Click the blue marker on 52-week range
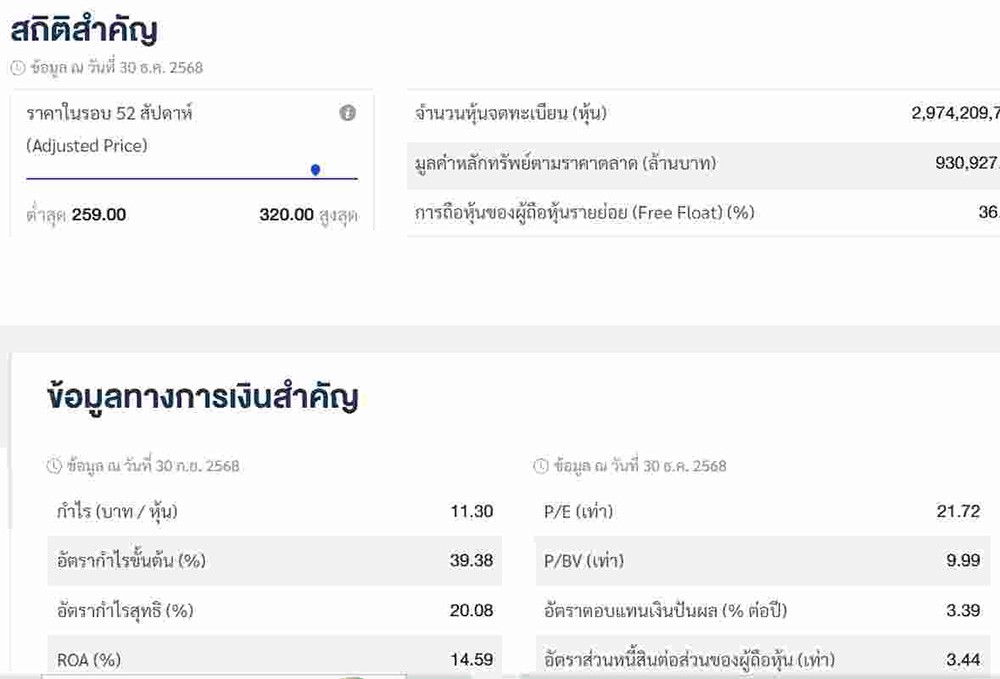Image resolution: width=1000 pixels, height=679 pixels. [316, 170]
